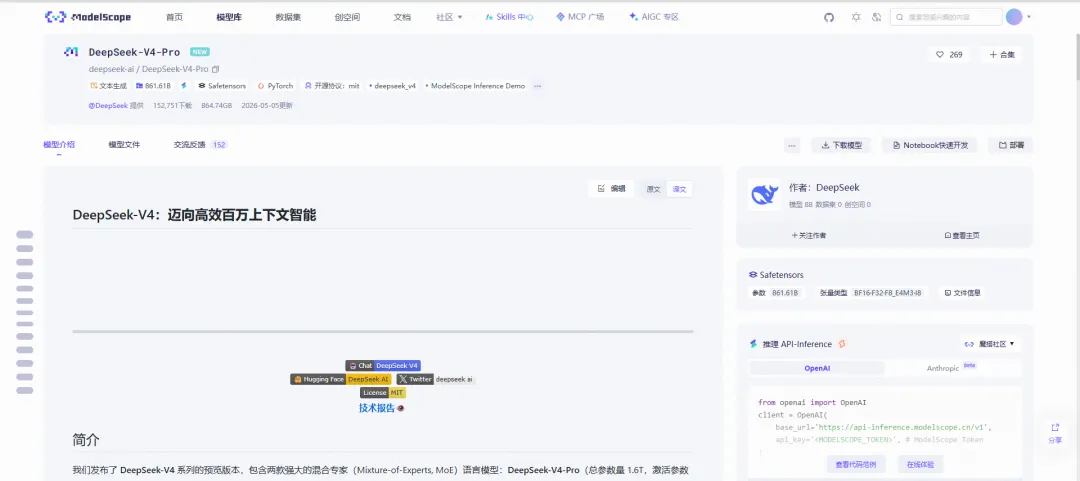Screen dimensions: 1080x481
Task: Switch README to 译文
Action: (x=679, y=190)
